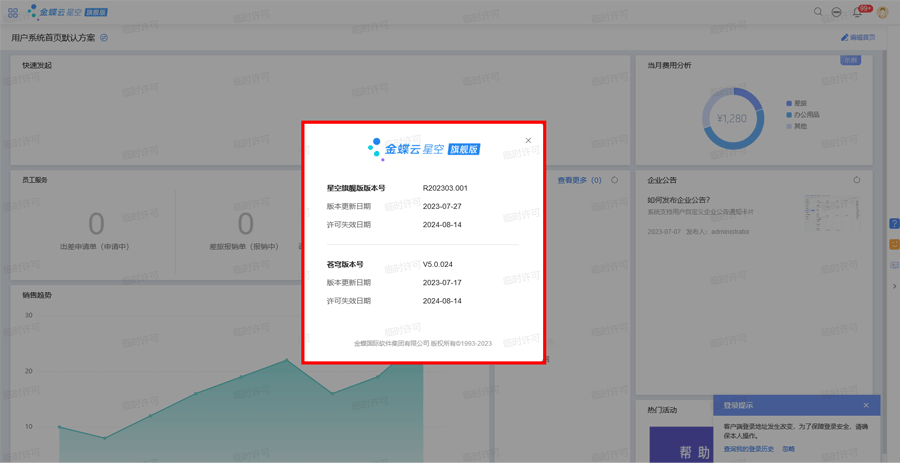Screen dimensions: 900x463
Task: Click 忽略 in the login prompt
Action: (x=789, y=449)
